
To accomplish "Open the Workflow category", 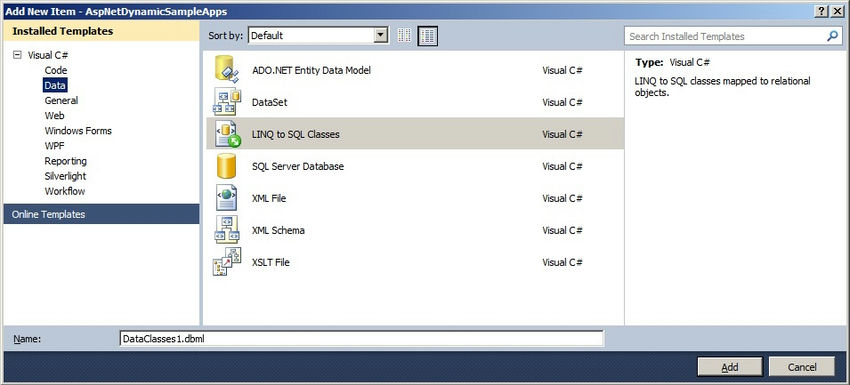I will [65, 191].
